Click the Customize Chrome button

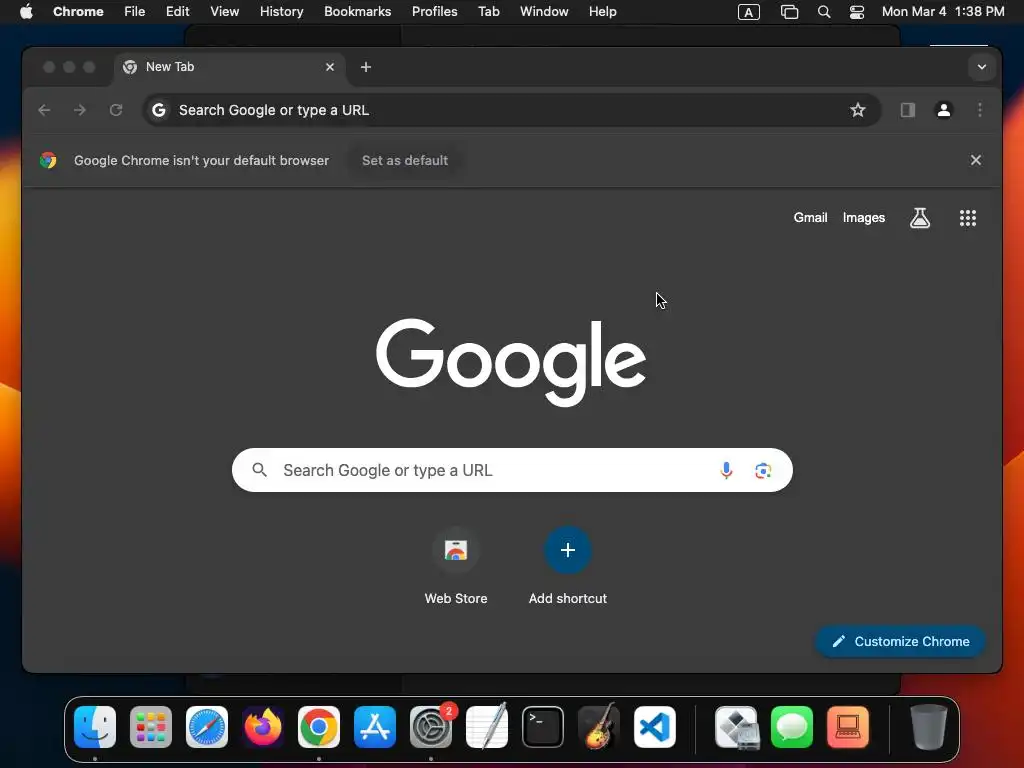901,641
